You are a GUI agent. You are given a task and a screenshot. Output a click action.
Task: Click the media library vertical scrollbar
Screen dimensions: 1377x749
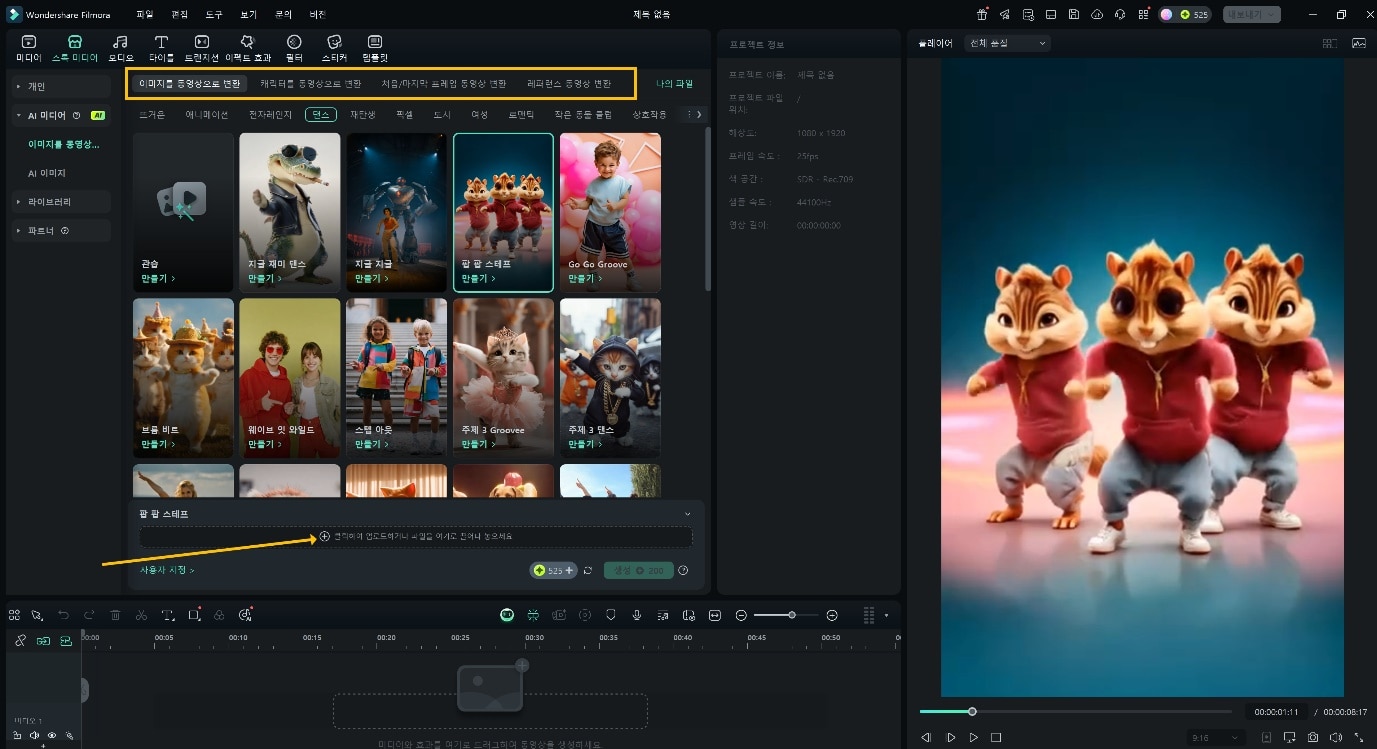click(x=708, y=210)
